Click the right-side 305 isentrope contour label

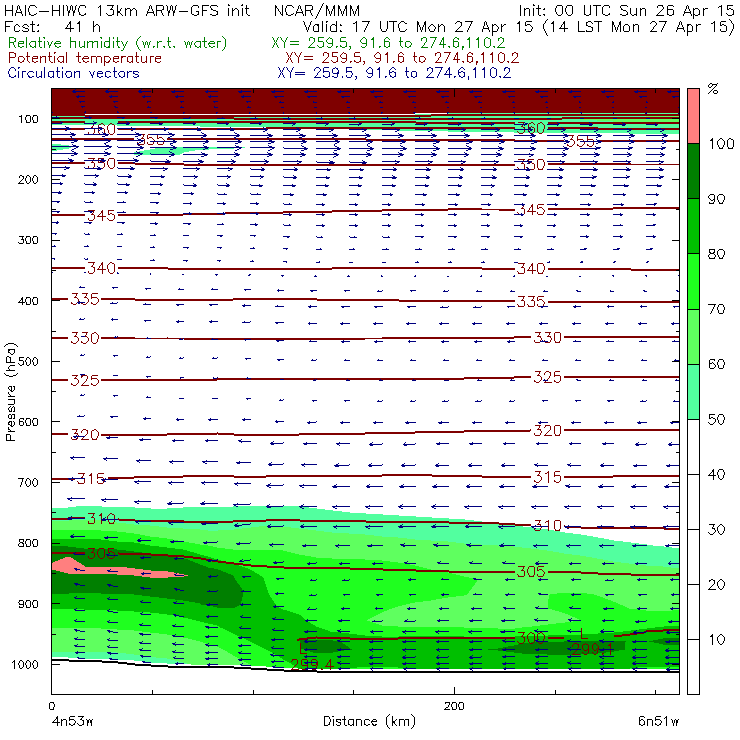[531, 572]
